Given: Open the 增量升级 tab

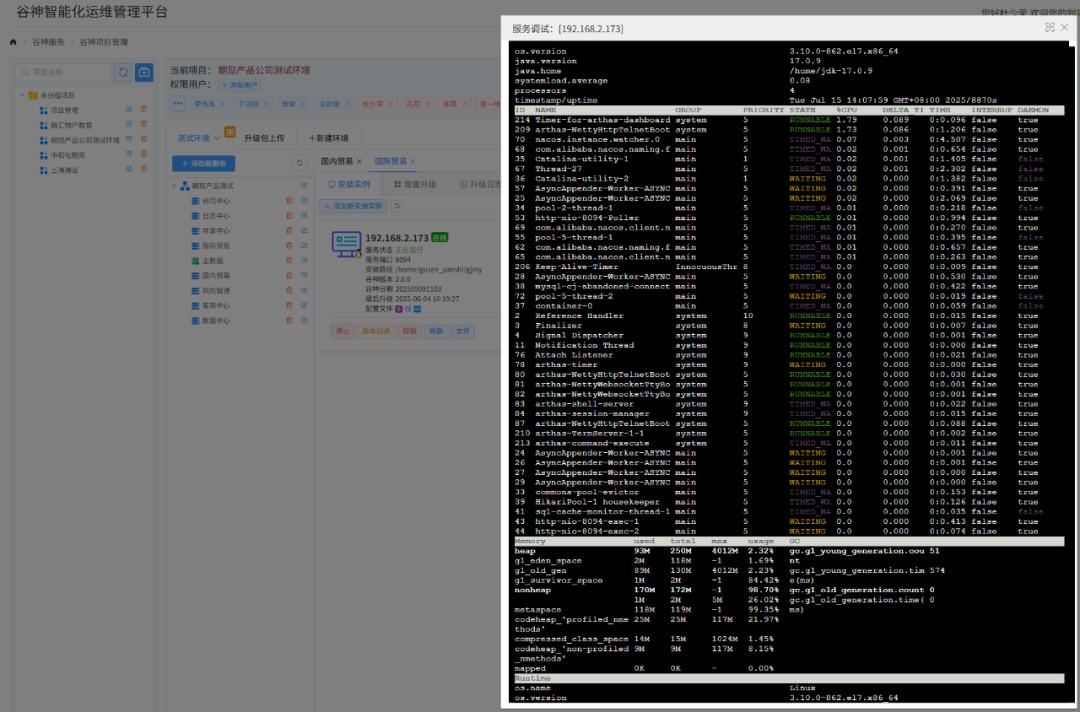Looking at the screenshot, I should point(415,185).
